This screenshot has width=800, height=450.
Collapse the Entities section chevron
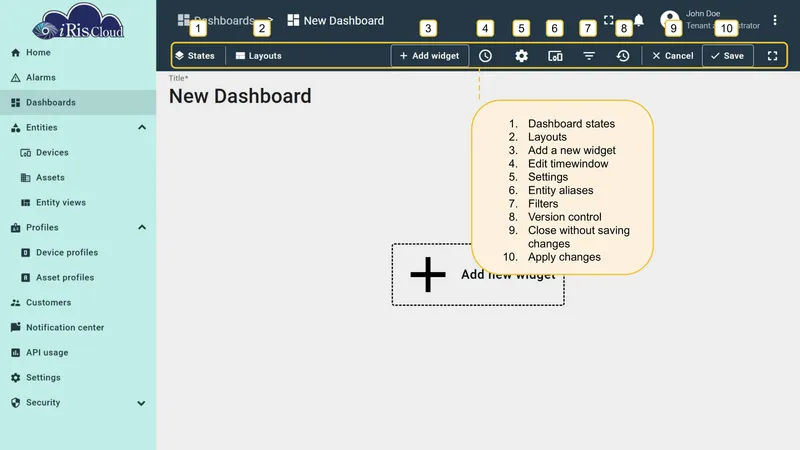142,127
